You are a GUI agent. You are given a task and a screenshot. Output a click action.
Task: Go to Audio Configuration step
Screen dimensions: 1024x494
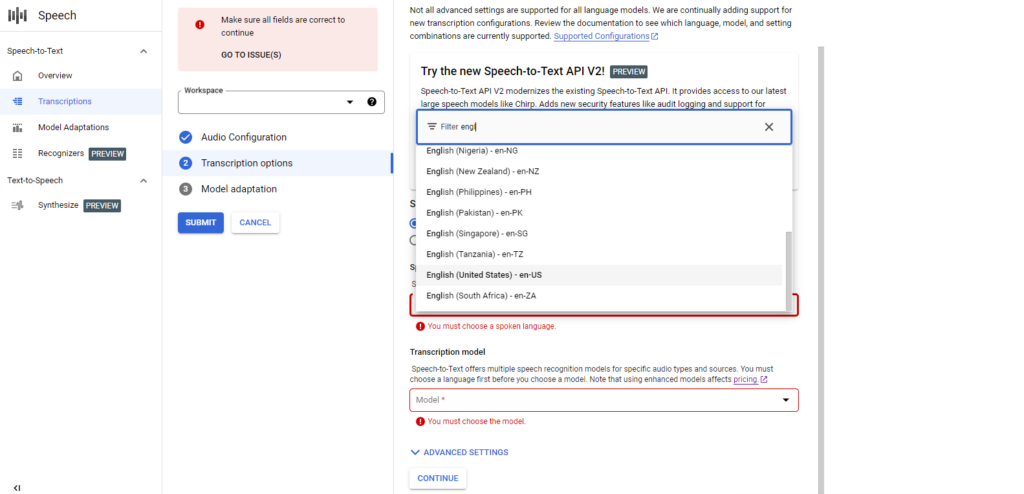(243, 137)
